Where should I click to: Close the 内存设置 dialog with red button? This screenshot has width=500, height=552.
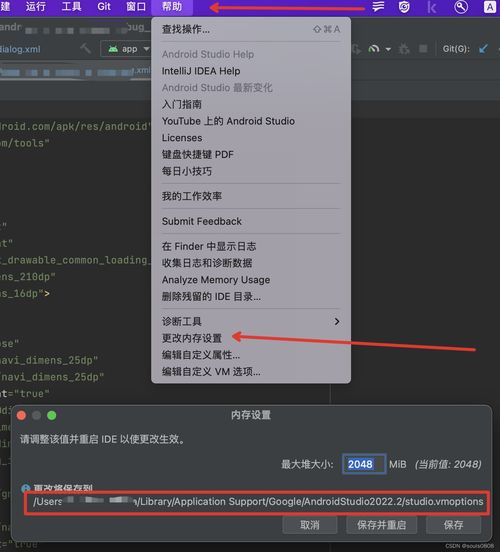[x=21, y=415]
